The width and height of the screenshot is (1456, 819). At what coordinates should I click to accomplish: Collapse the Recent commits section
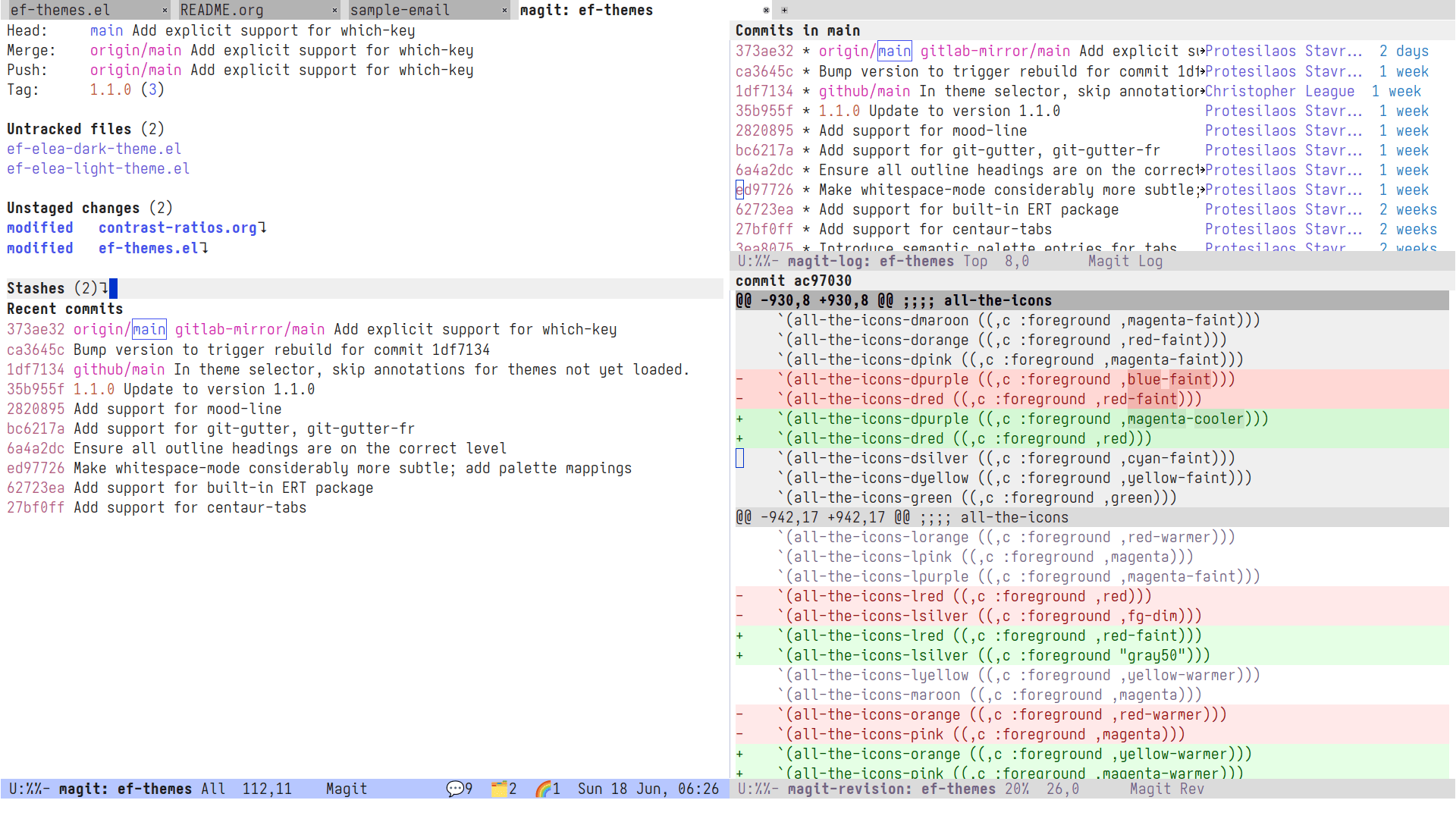(x=64, y=309)
